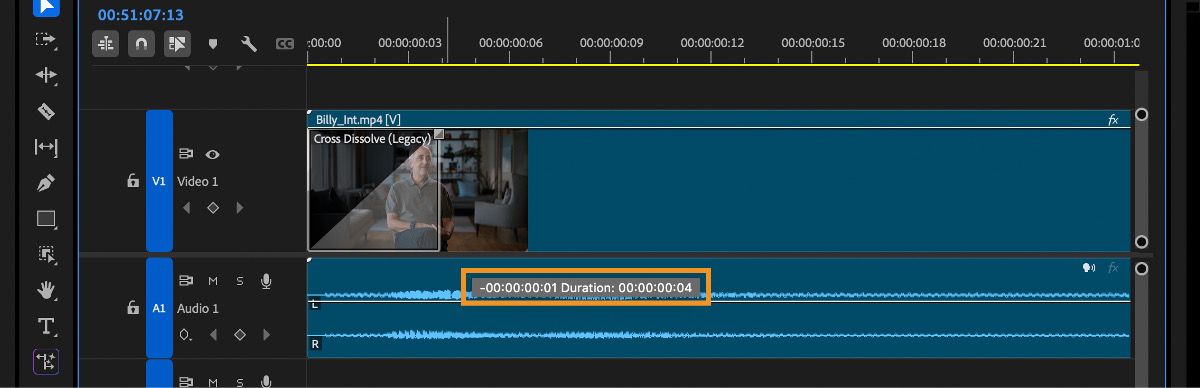
Task: Select the Billy_Int.mp4 [V] clip label
Action: tap(357, 119)
